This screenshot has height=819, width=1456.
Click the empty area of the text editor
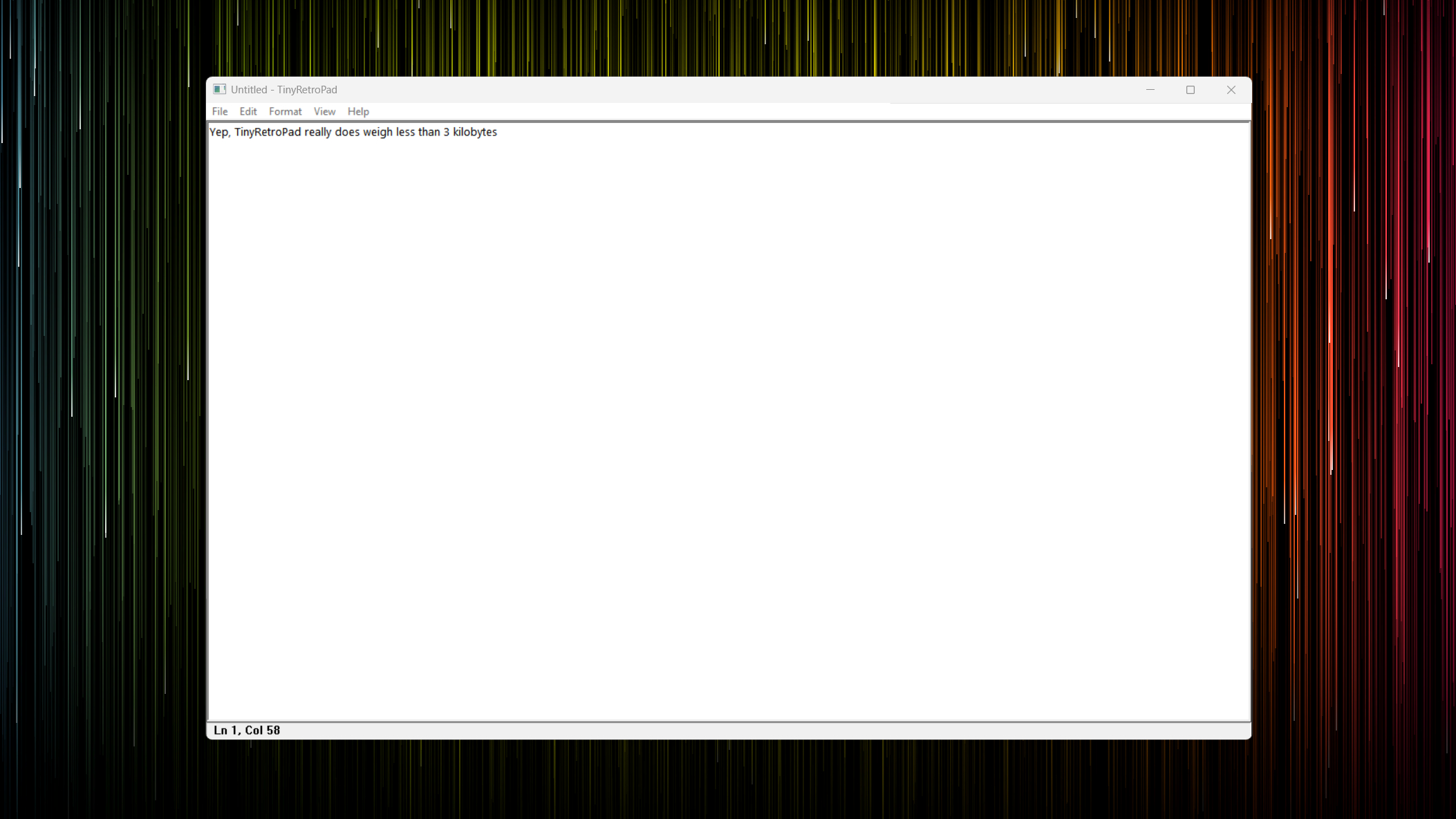click(729, 429)
